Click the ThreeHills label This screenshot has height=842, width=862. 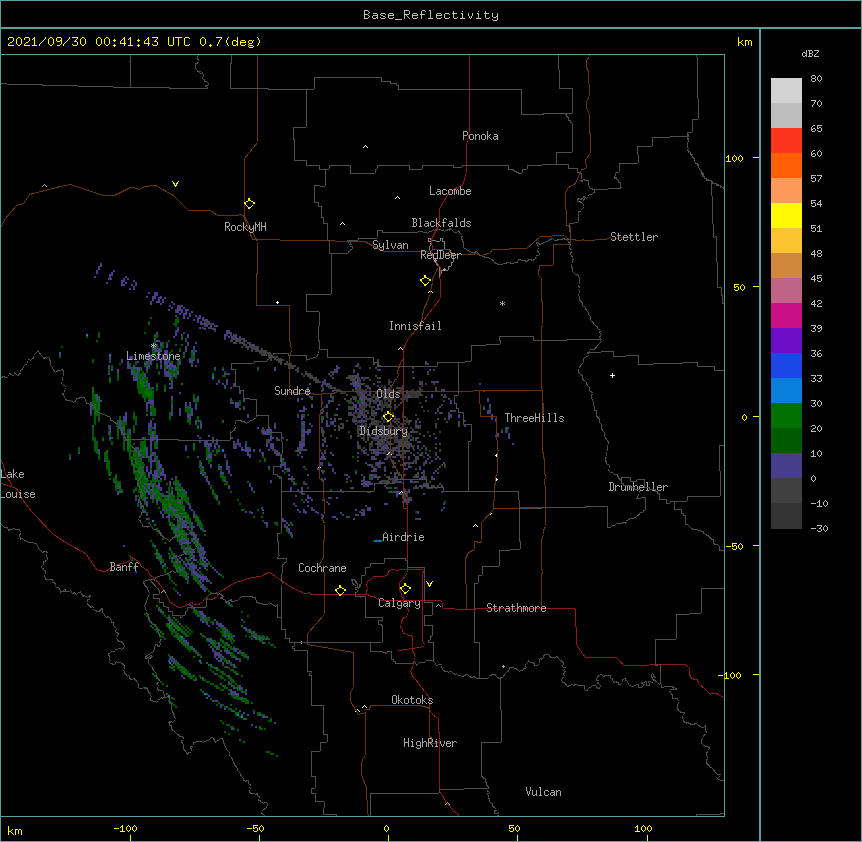(x=534, y=418)
